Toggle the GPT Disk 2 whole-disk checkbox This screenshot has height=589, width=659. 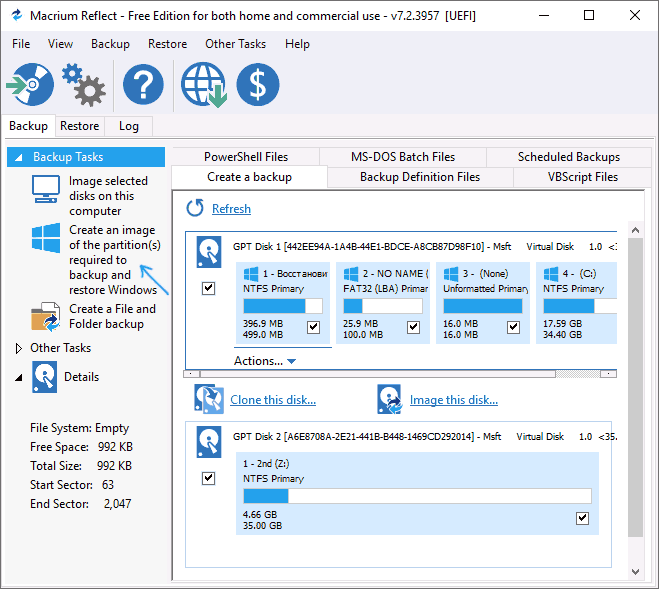click(208, 478)
